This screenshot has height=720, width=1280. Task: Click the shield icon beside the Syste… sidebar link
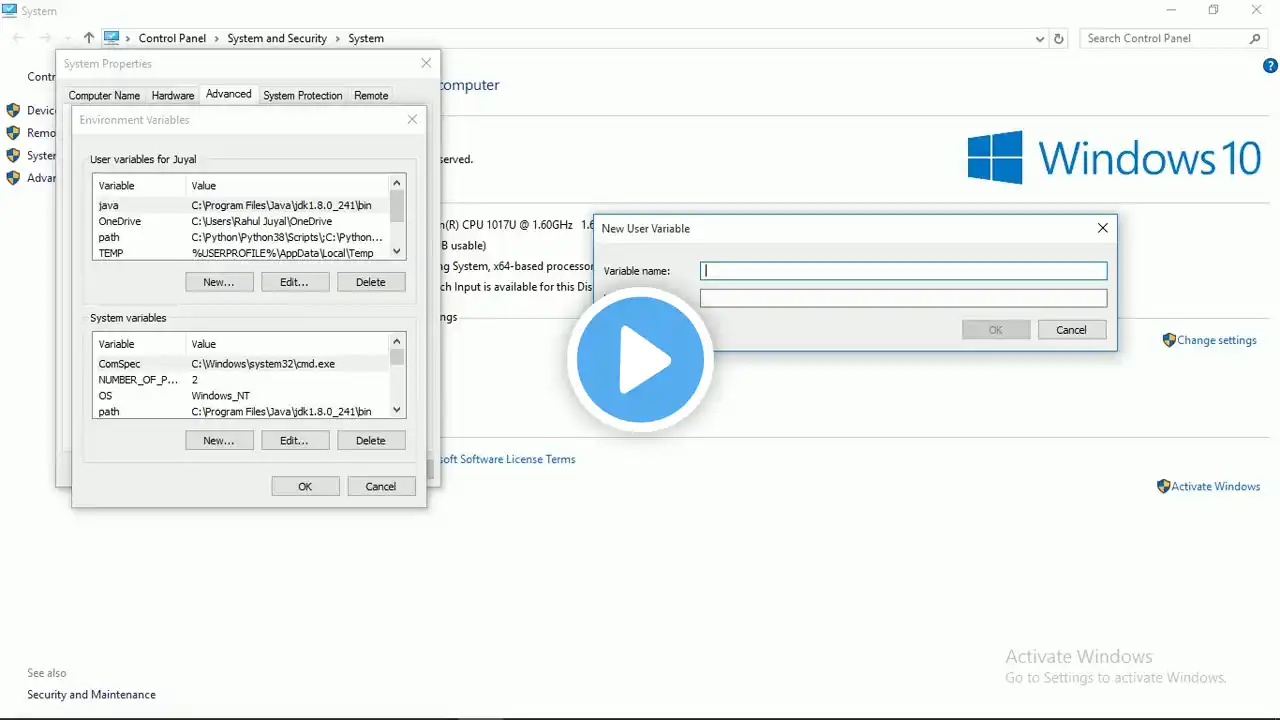[13, 155]
